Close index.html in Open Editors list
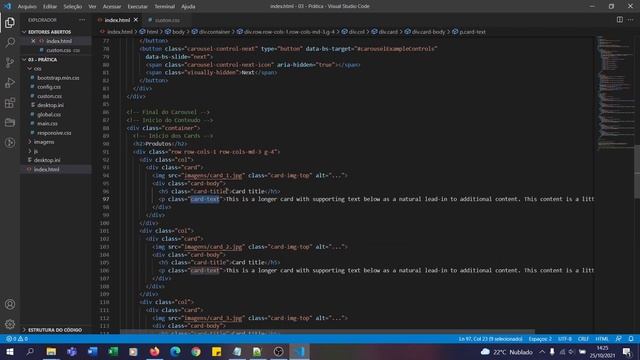The image size is (640, 360). point(33,41)
